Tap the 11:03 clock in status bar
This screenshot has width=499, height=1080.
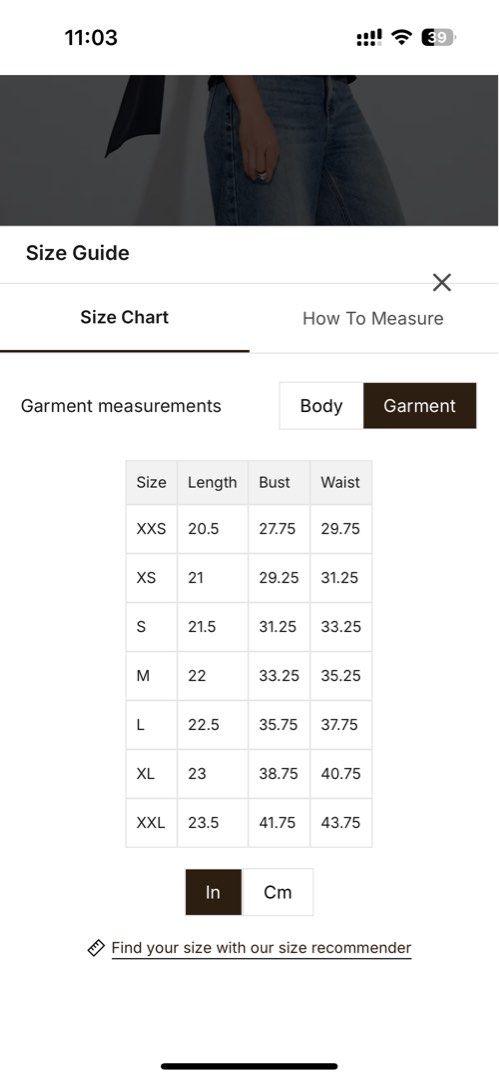91,37
